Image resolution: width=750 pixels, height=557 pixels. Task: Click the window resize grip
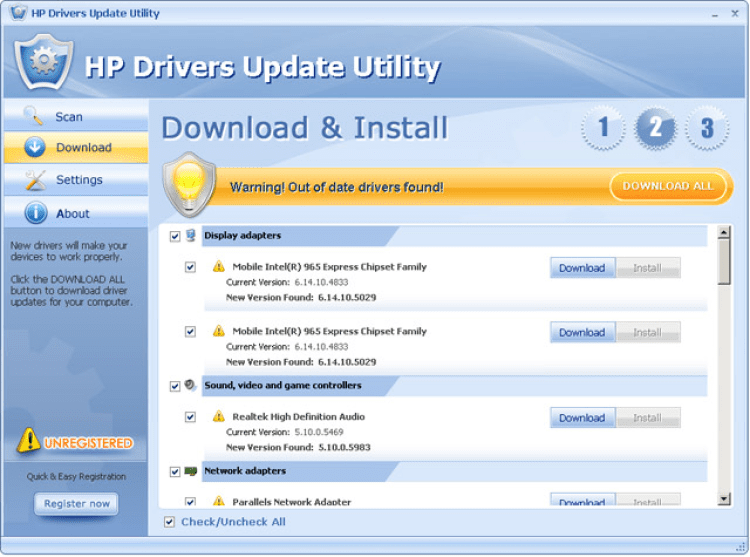coord(742,547)
